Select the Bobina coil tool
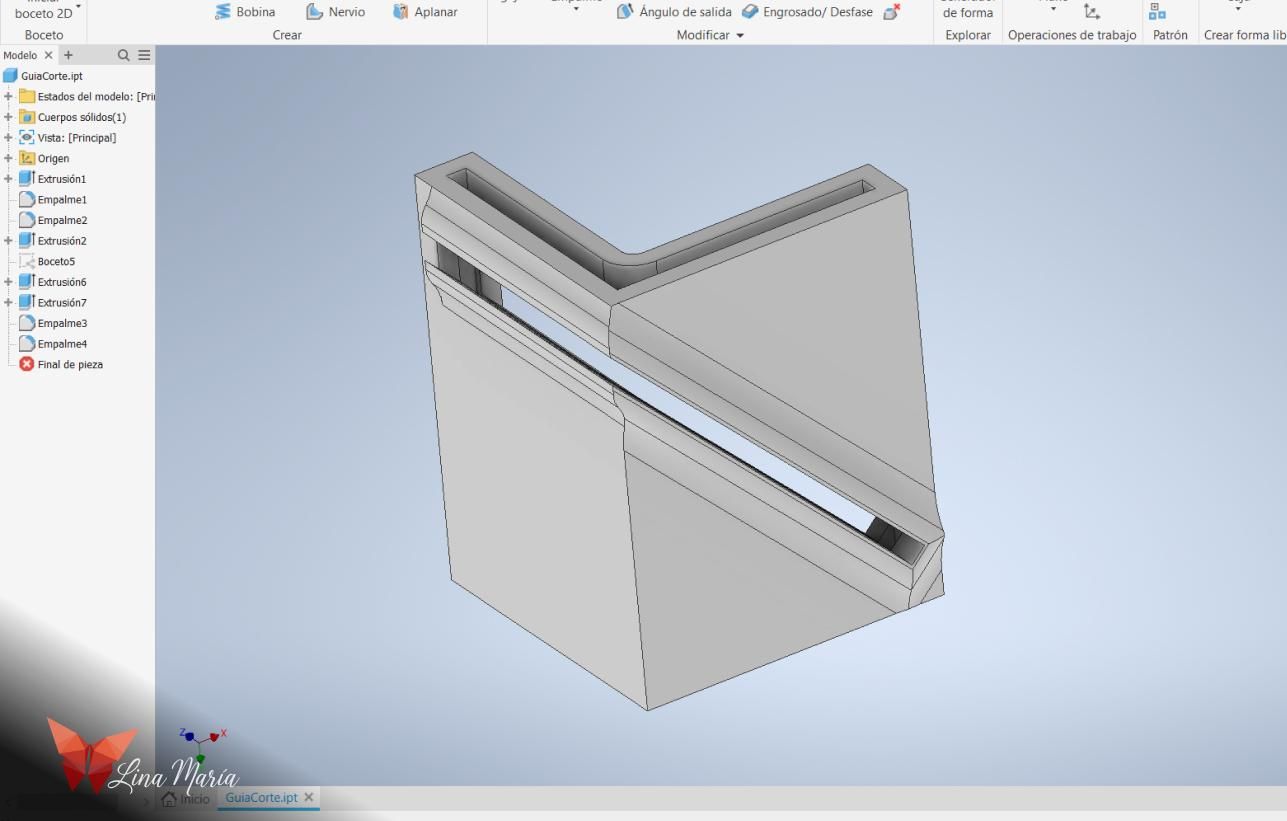Screen dimensions: 1287x821 click(x=245, y=12)
